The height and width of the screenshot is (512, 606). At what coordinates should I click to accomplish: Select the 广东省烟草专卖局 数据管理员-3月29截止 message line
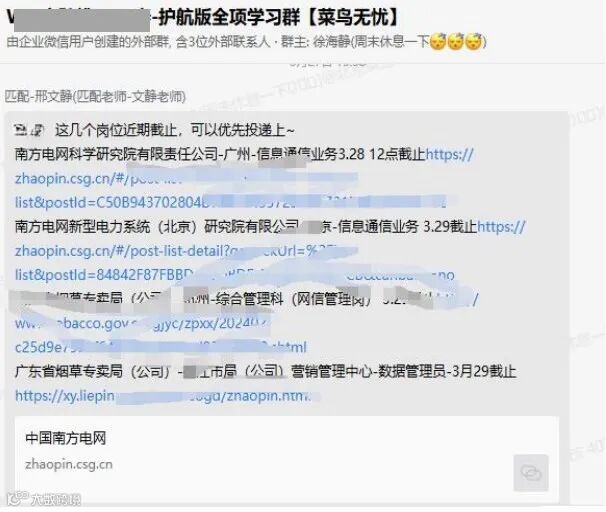(266, 372)
